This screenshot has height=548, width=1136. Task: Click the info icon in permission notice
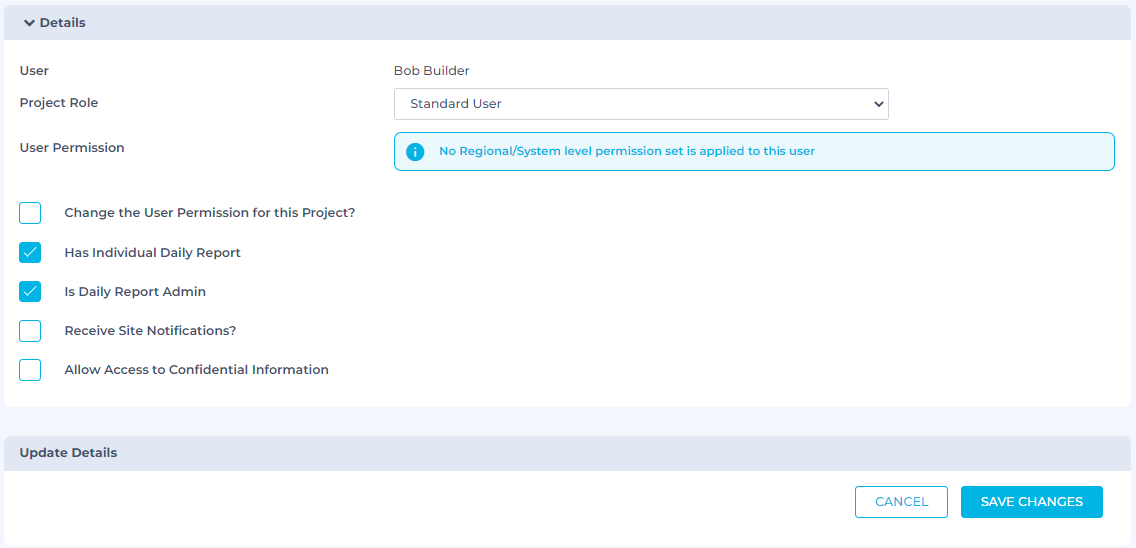click(415, 152)
